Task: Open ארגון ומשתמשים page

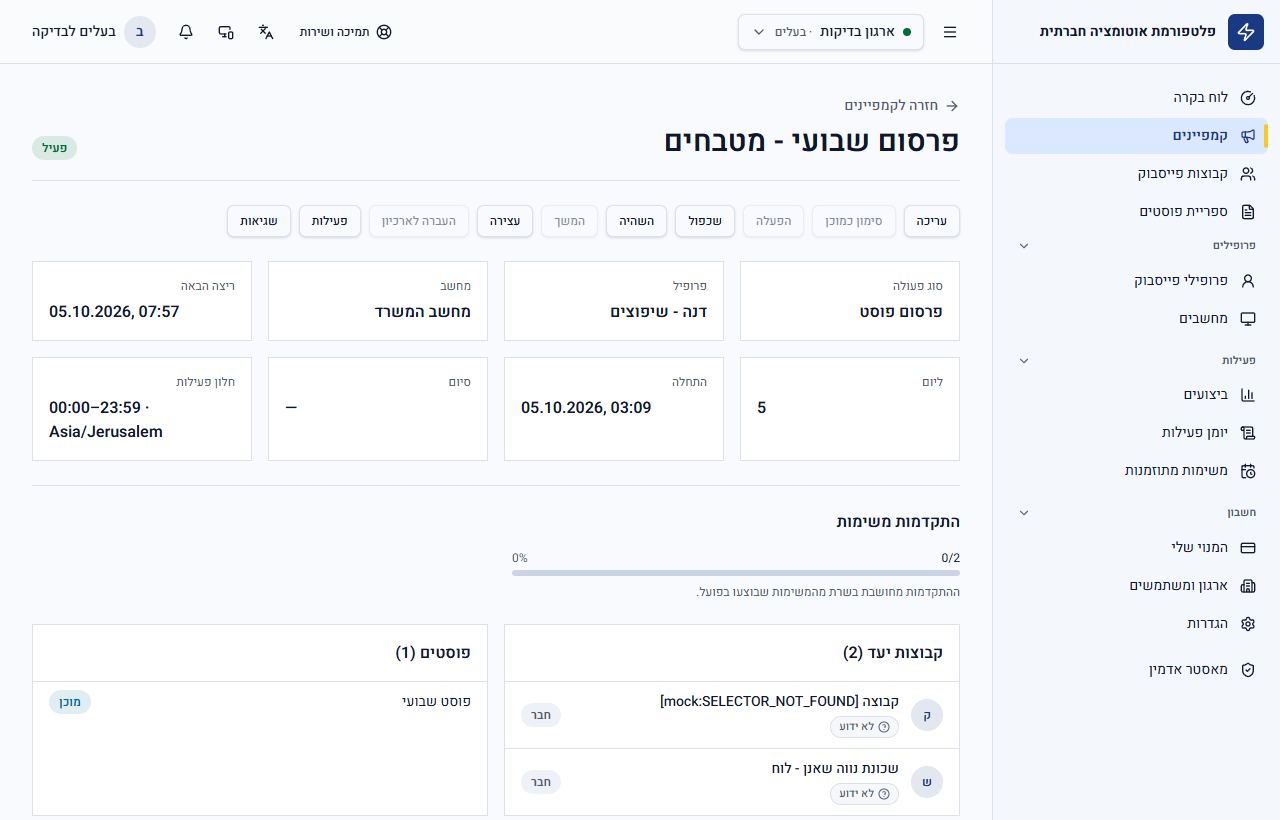Action: click(x=1136, y=586)
